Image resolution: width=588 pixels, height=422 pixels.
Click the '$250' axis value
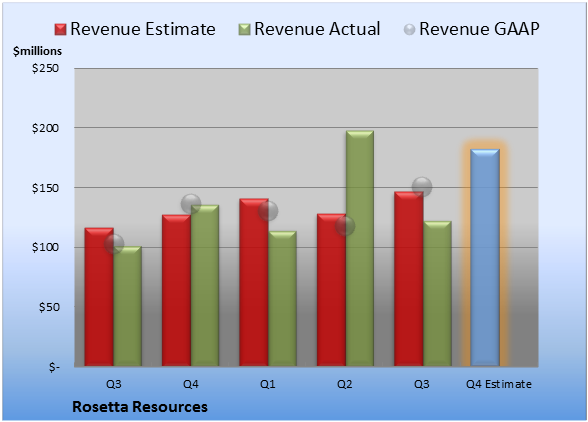[45, 68]
